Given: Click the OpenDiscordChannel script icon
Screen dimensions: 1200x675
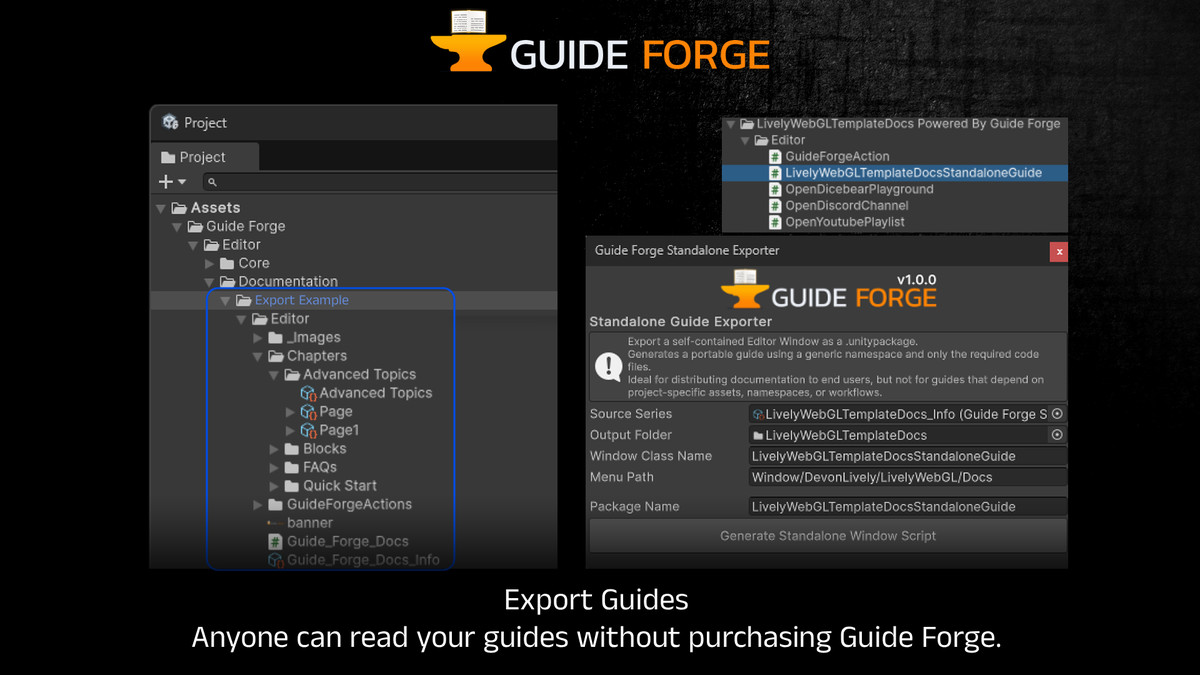Looking at the screenshot, I should click(x=775, y=206).
